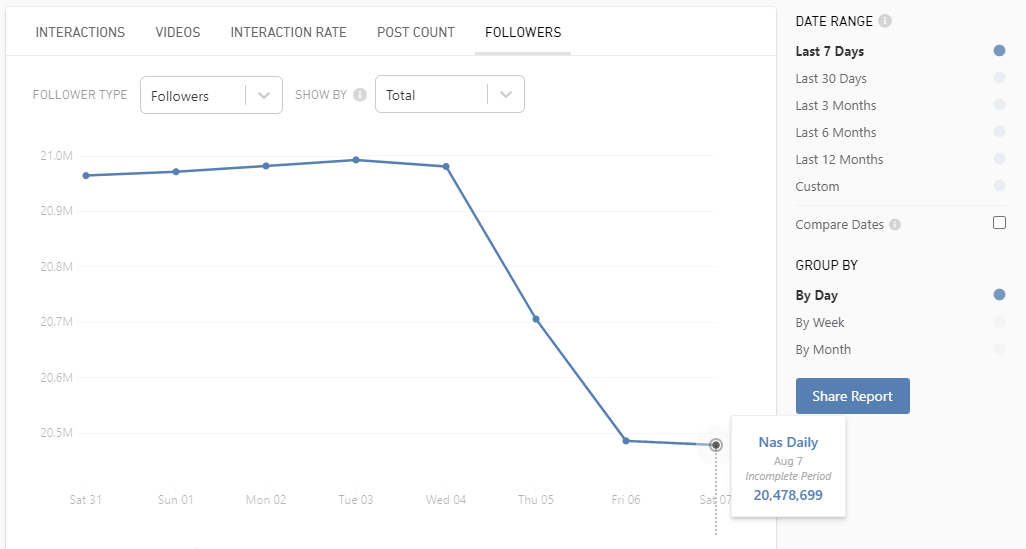This screenshot has height=549, width=1026.
Task: Click info icon next to Date Range
Action: point(886,21)
